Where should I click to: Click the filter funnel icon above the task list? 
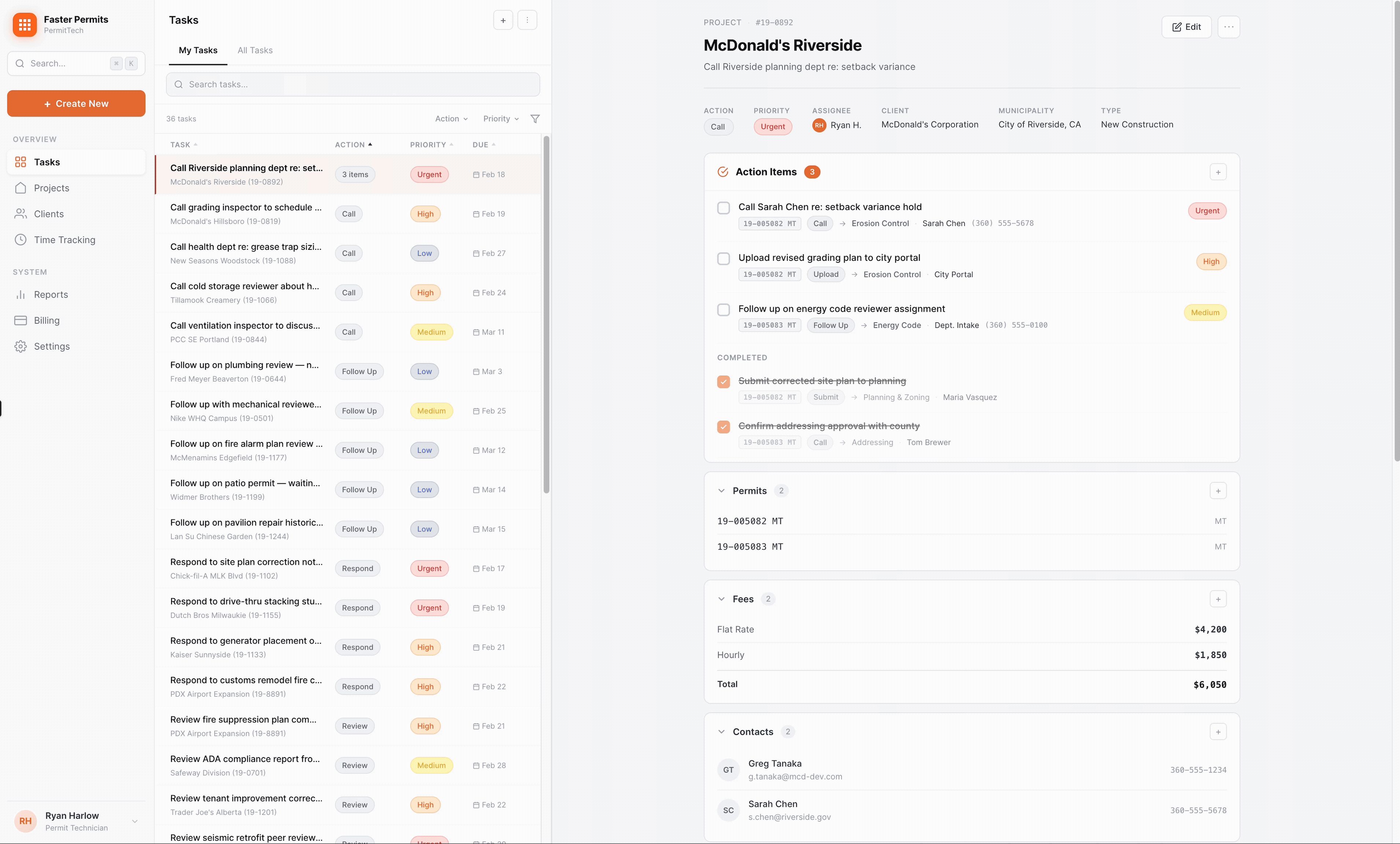coord(534,118)
